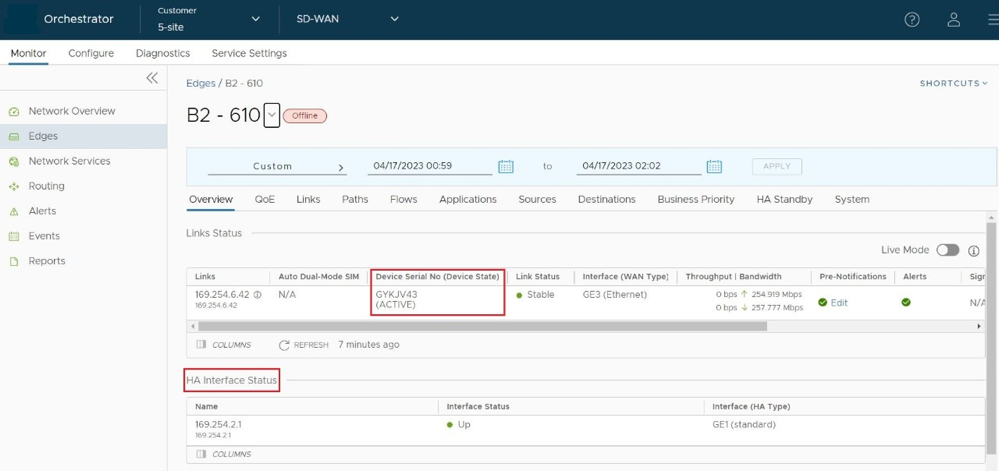This screenshot has width=999, height=471.
Task: Open end date calendar picker icon
Action: pyautogui.click(x=714, y=167)
